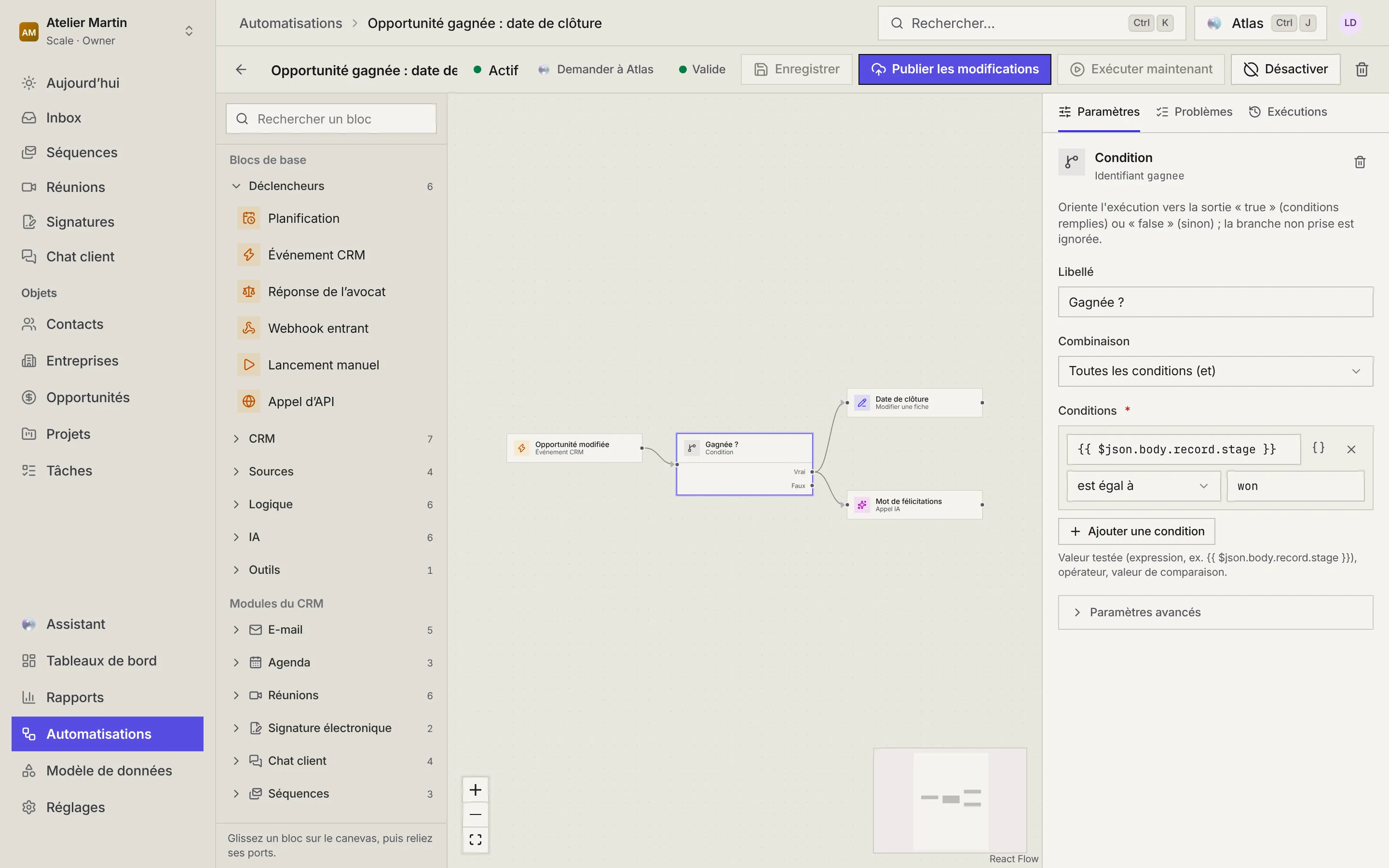The height and width of the screenshot is (868, 1389).
Task: Select the Réponse de l'avocat block
Action: click(331, 292)
